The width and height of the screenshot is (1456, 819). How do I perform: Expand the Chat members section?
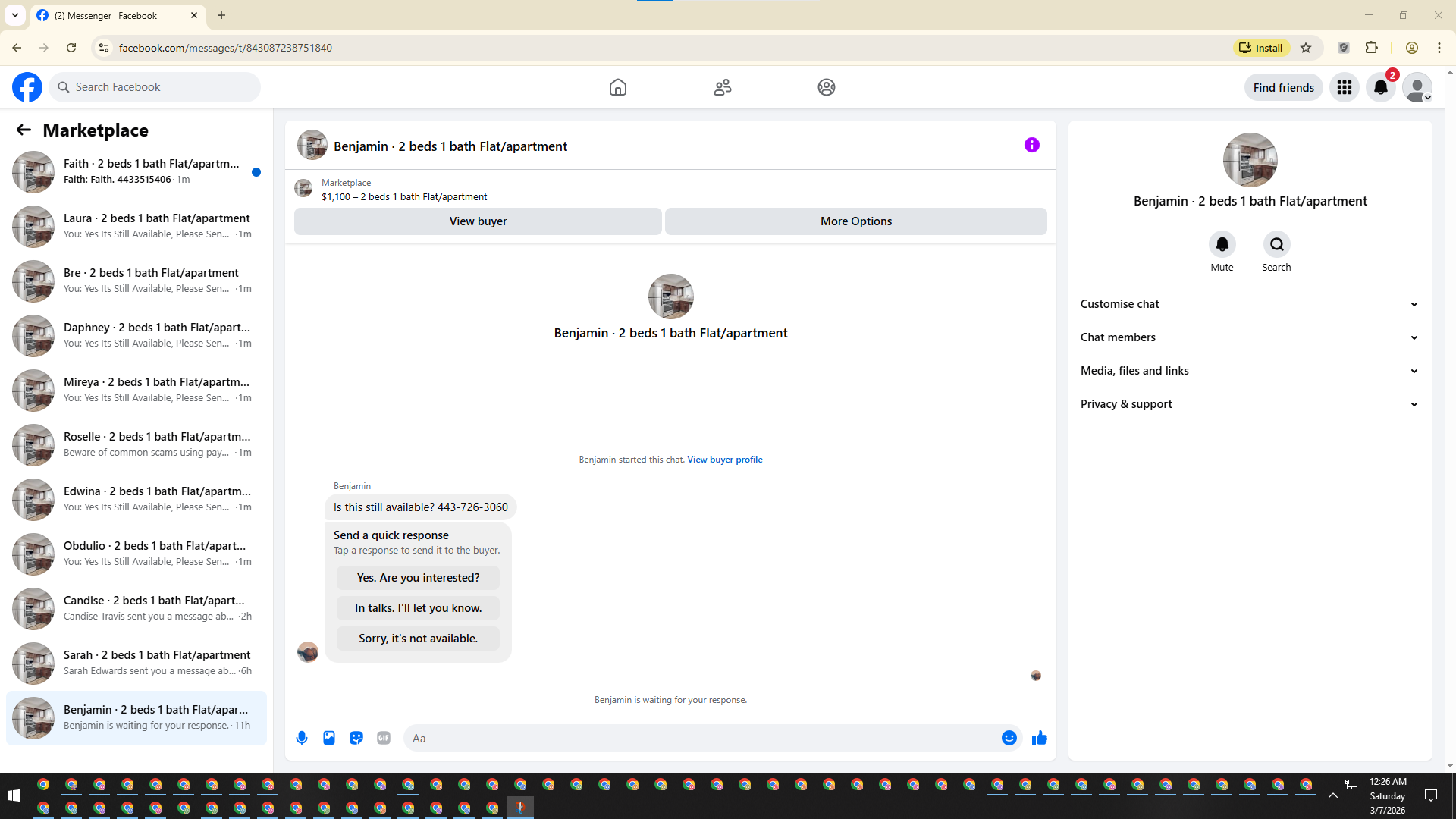click(1250, 337)
